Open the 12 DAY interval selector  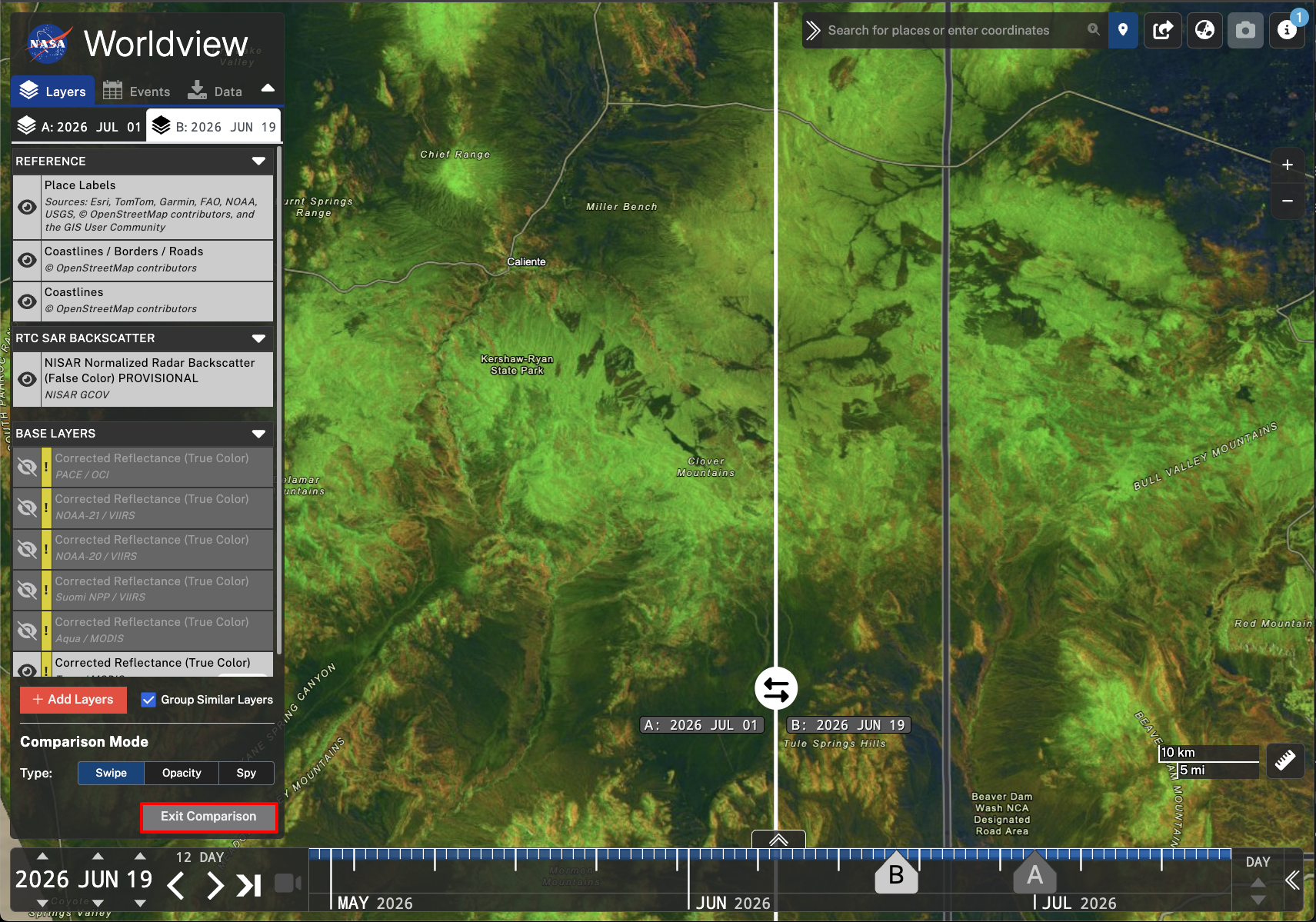pyautogui.click(x=200, y=857)
